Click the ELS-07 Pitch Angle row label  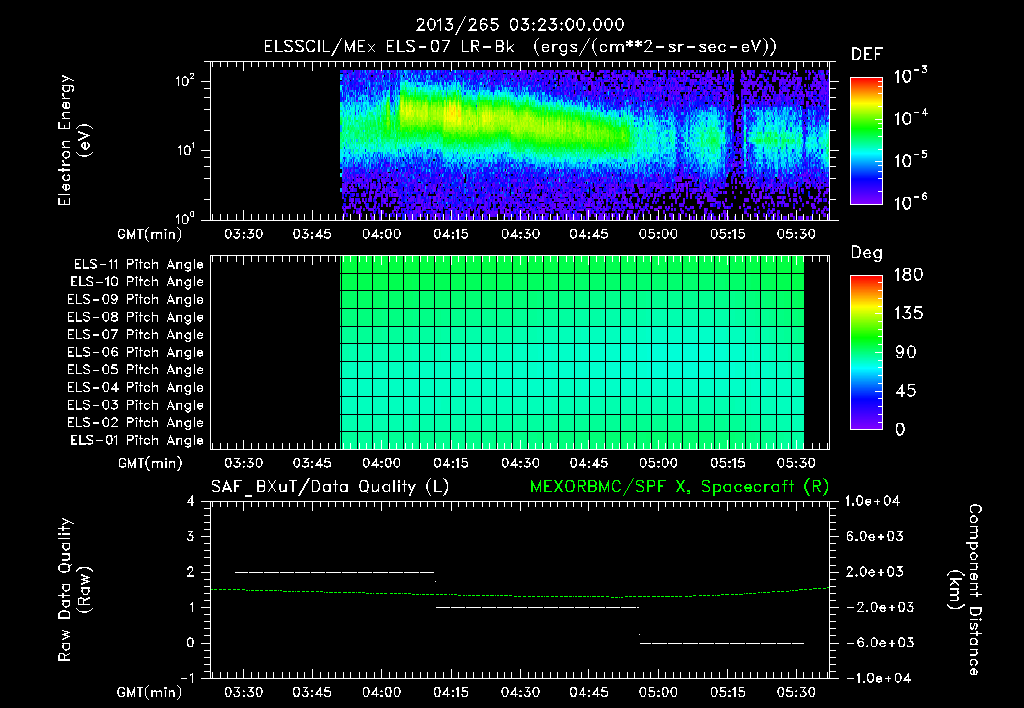(x=135, y=335)
